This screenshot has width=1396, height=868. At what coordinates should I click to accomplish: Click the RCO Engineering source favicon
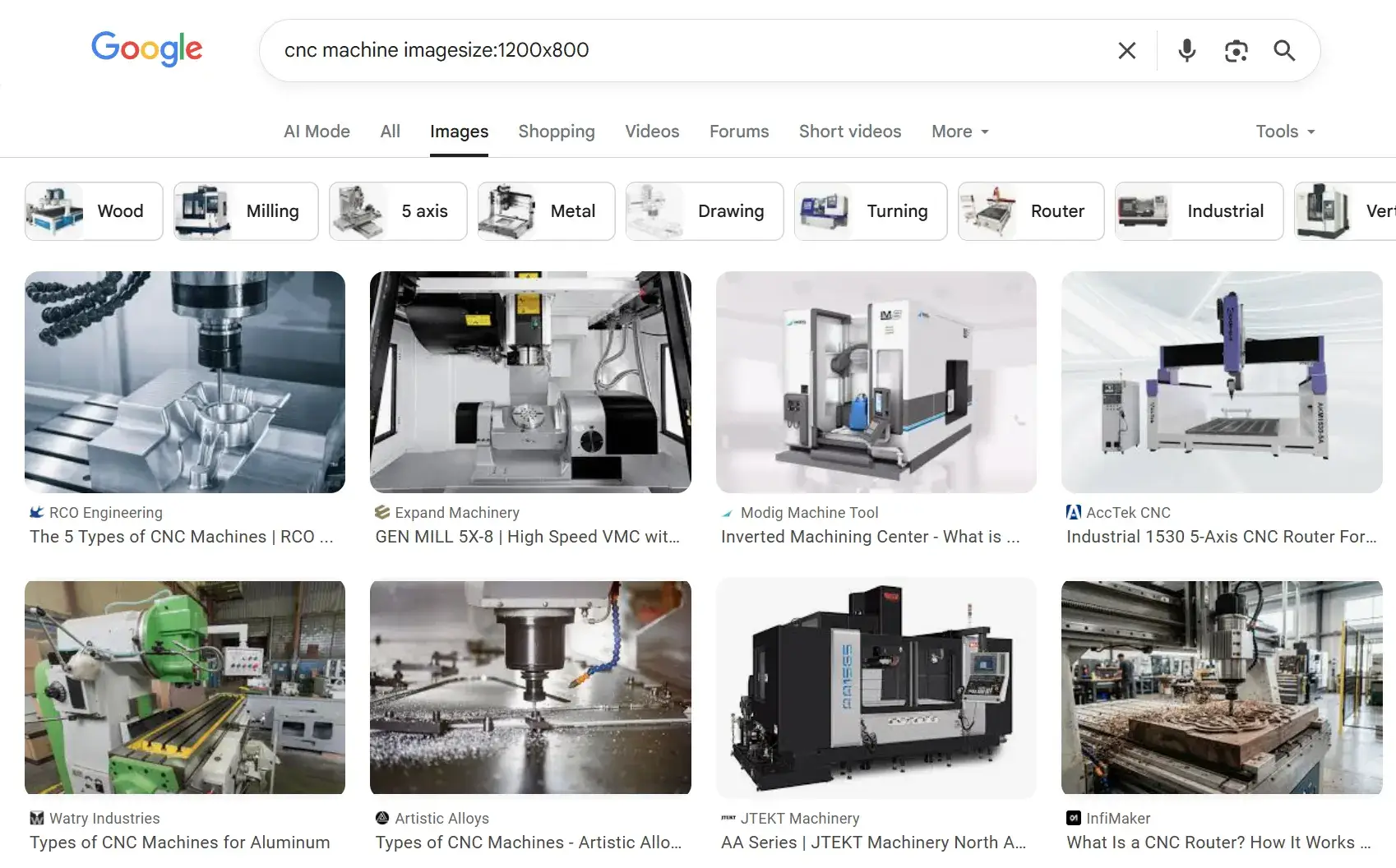point(36,512)
